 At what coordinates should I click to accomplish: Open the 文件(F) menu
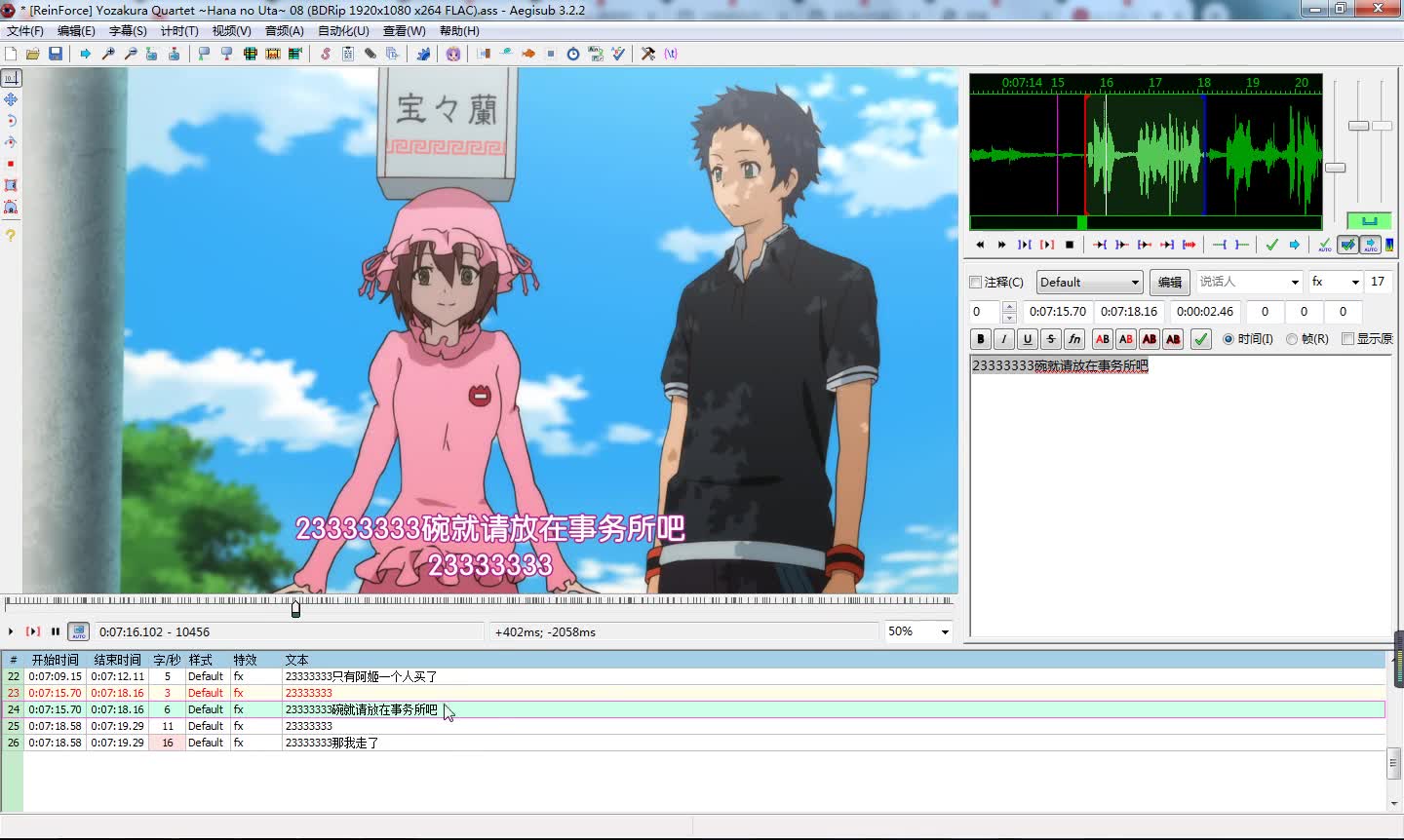(25, 31)
